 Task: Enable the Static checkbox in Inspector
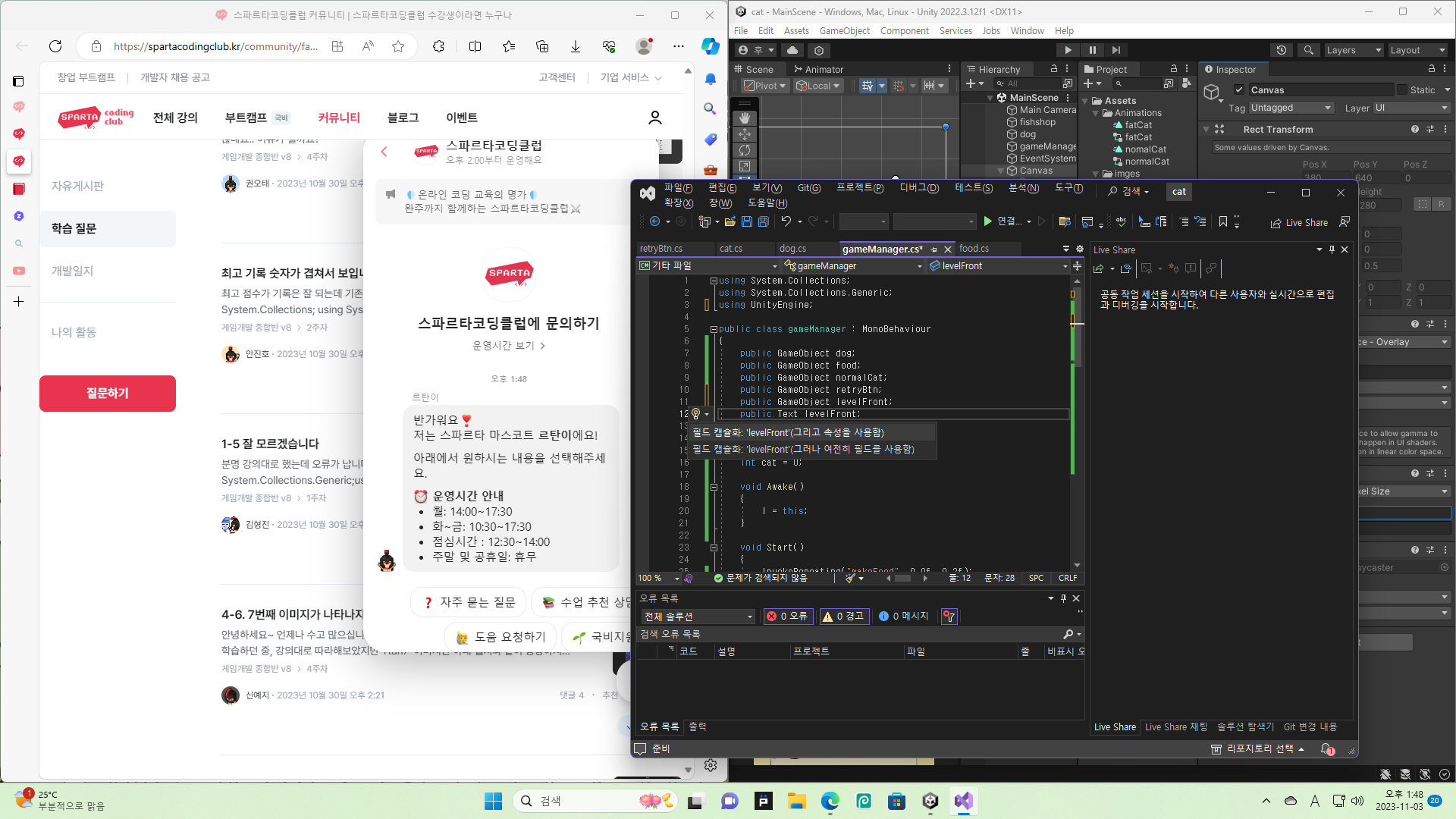click(1402, 89)
